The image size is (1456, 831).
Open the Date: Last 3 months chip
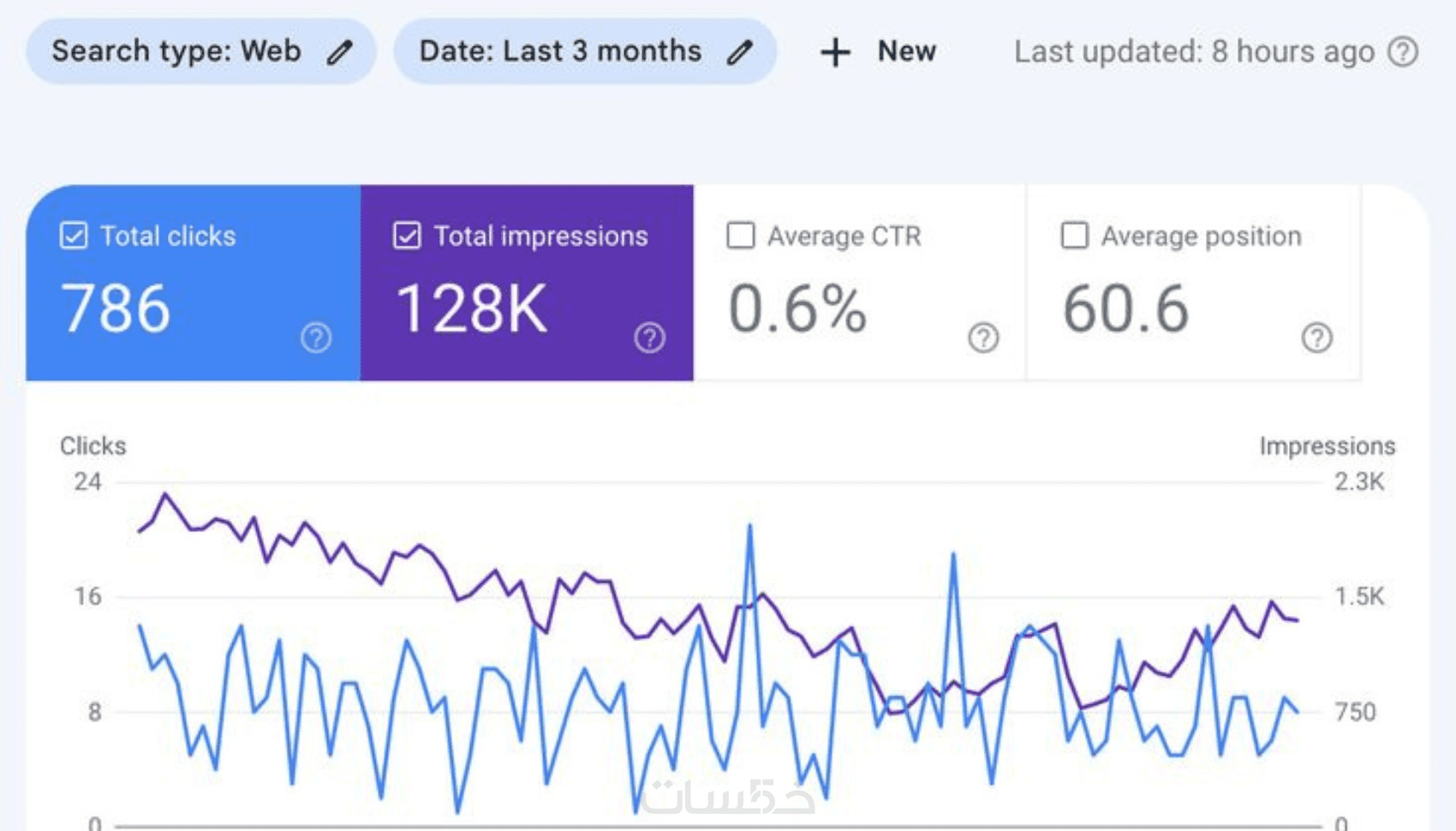pos(585,51)
